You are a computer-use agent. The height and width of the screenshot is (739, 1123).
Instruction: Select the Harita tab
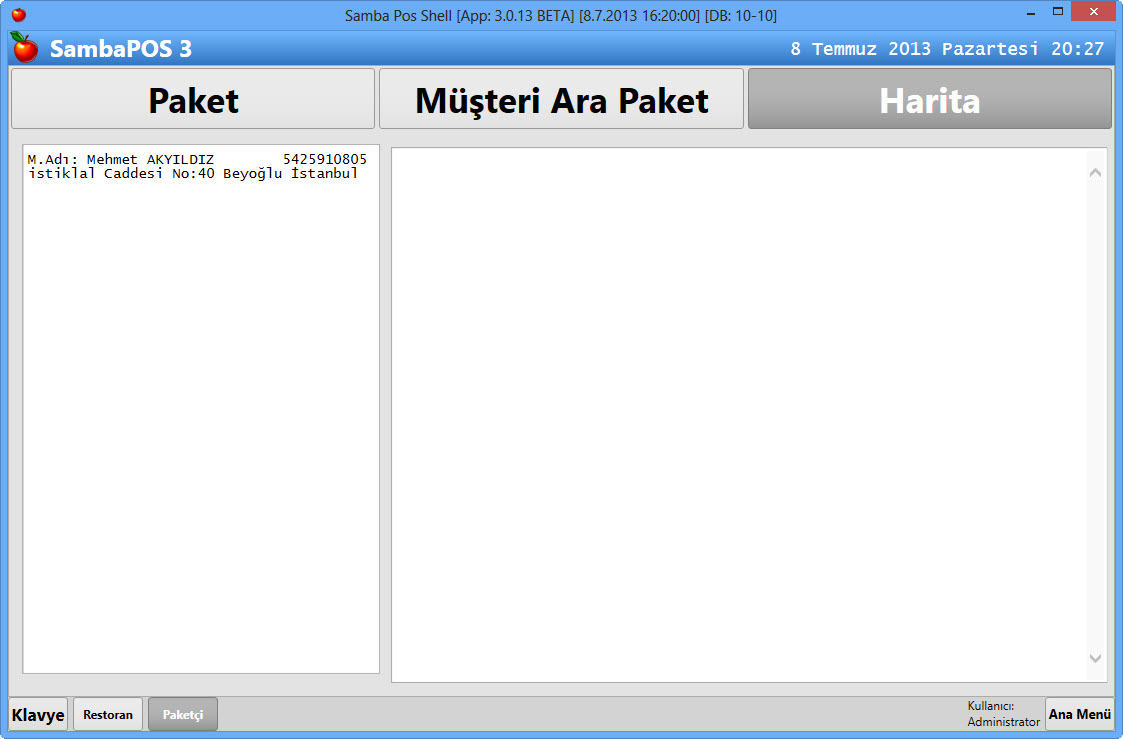(x=929, y=100)
